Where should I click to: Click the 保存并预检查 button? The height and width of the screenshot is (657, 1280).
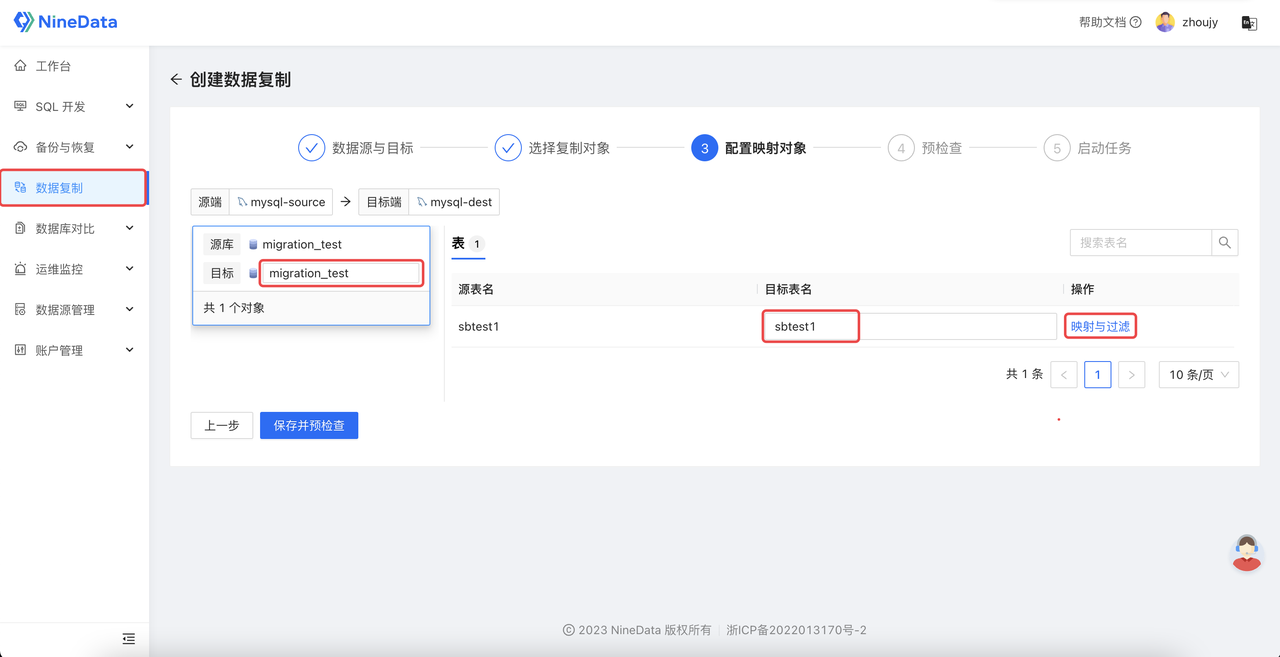[x=309, y=426]
